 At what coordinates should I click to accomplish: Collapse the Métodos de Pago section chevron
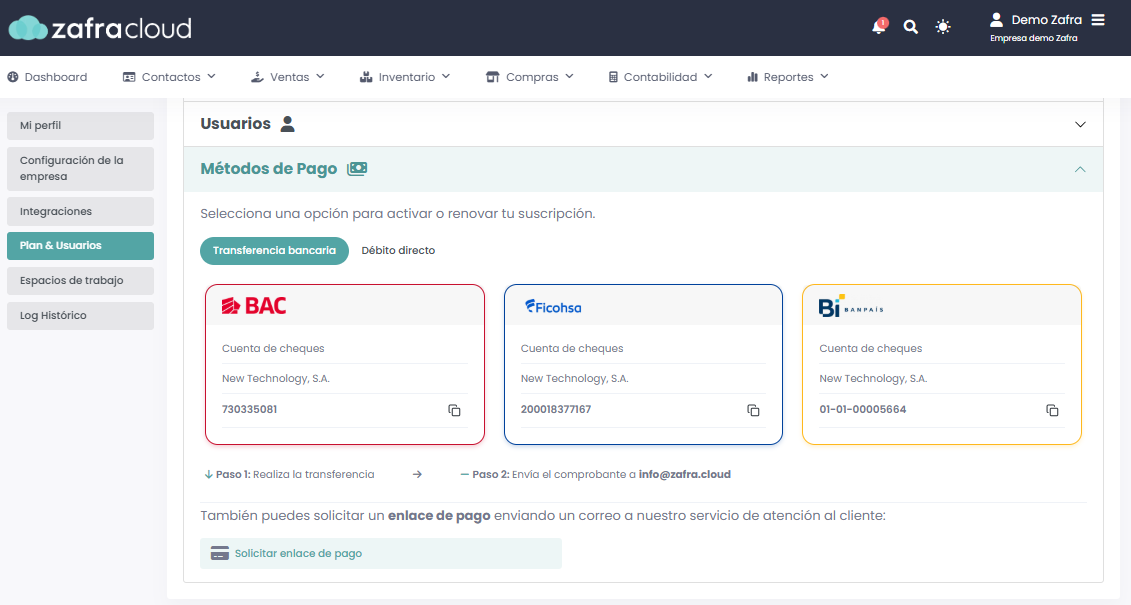(x=1080, y=169)
